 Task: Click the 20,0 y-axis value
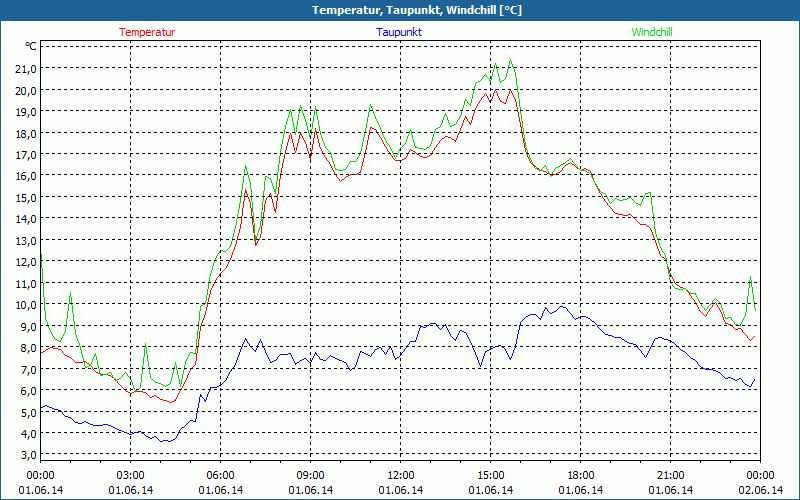point(26,90)
